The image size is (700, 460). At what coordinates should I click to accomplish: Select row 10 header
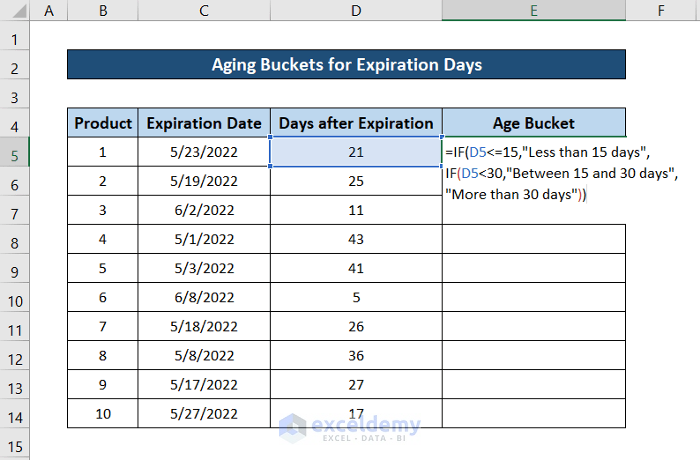click(x=15, y=298)
